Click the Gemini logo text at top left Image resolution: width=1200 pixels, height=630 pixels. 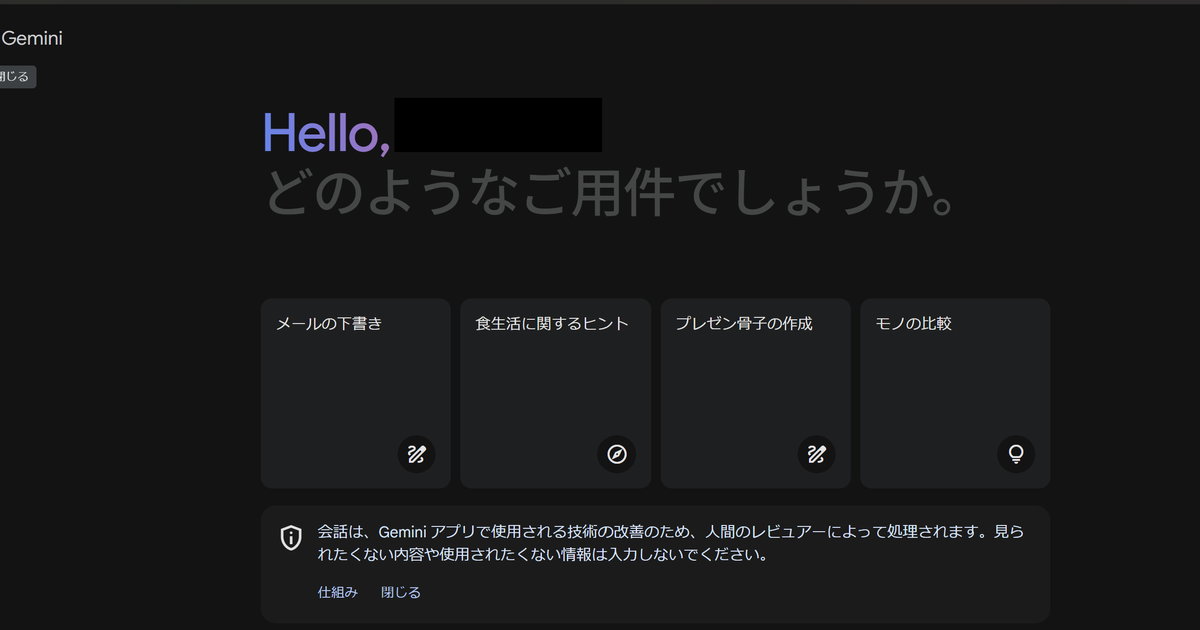click(32, 38)
